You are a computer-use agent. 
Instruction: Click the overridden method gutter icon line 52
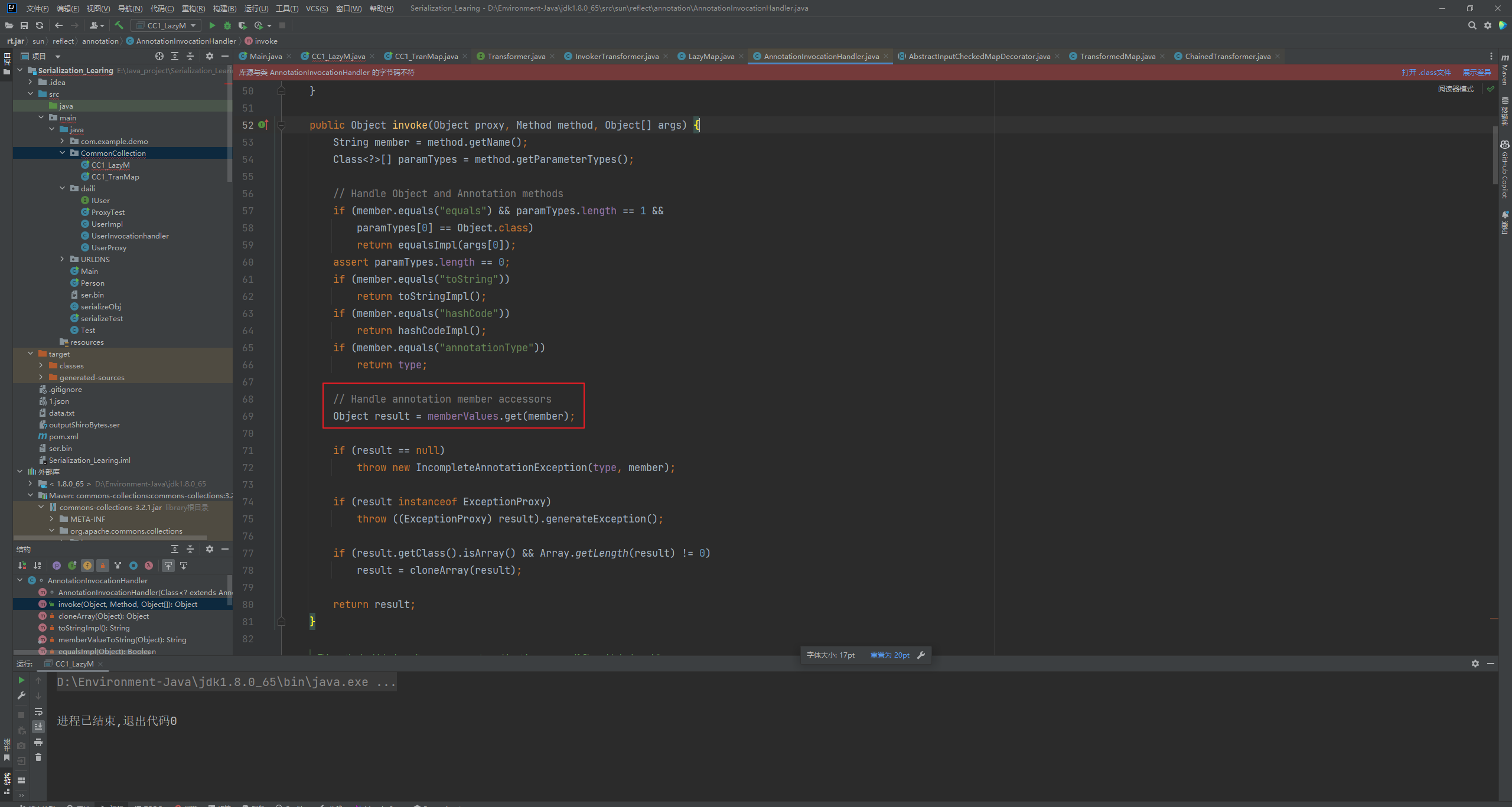263,125
